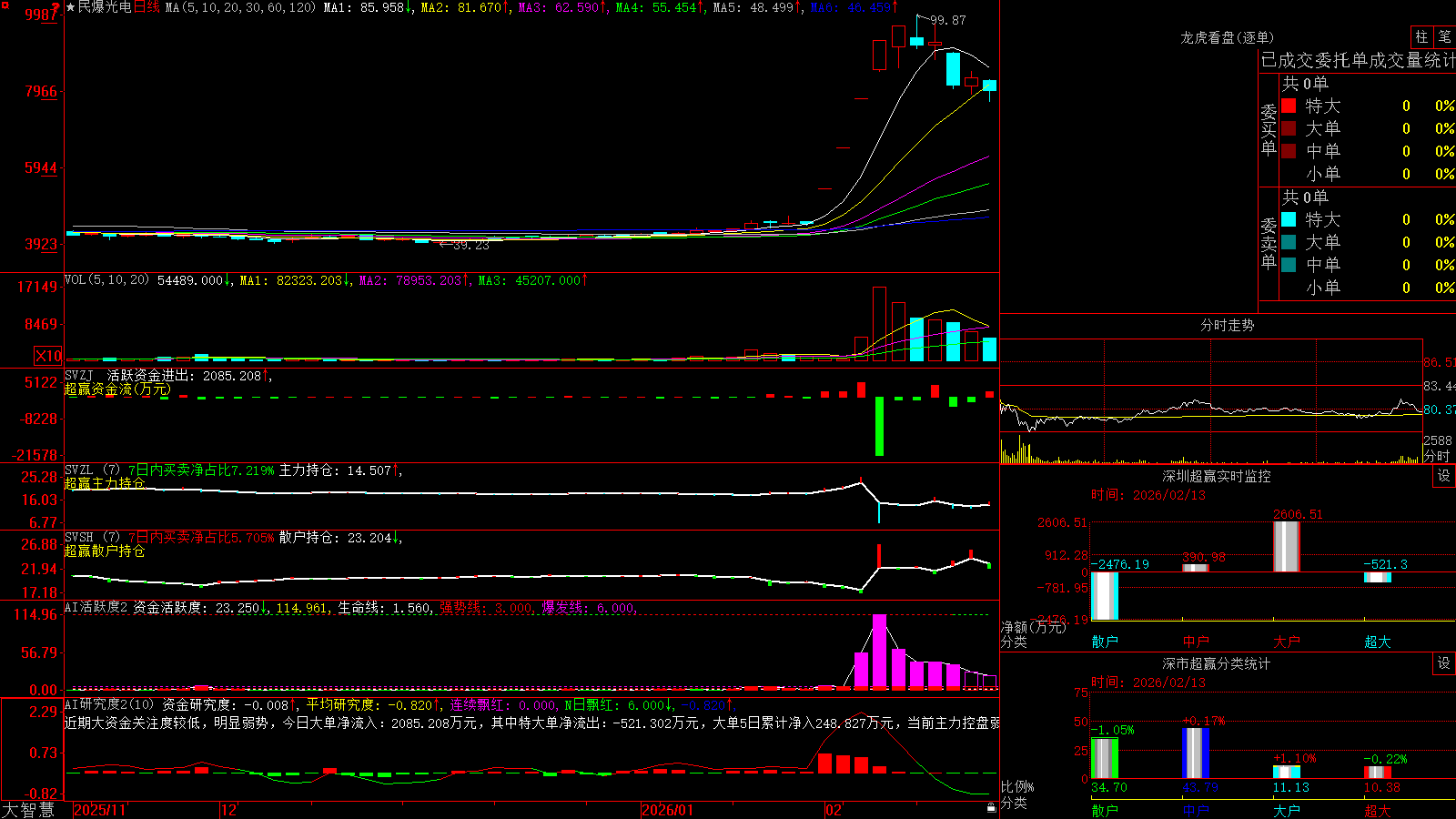Click the 2025/11 date marker
The height and width of the screenshot is (819, 1456).
coord(99,810)
